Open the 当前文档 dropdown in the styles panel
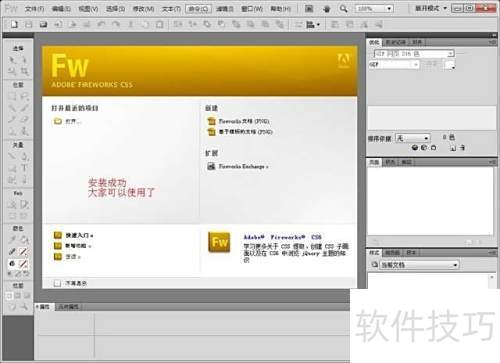 coord(419,265)
